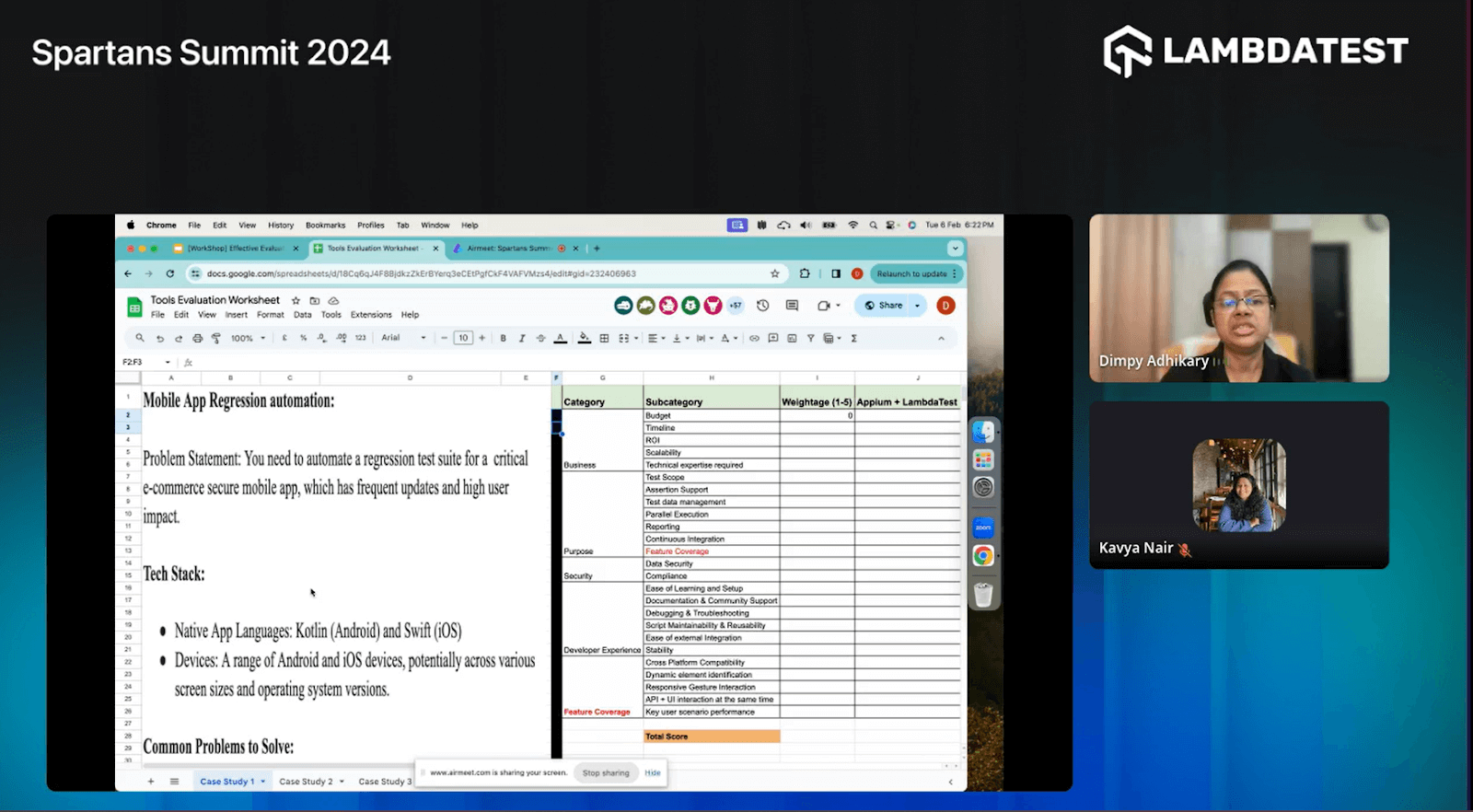This screenshot has width=1473, height=812.
Task: Open the cell borders tool
Action: [x=604, y=338]
